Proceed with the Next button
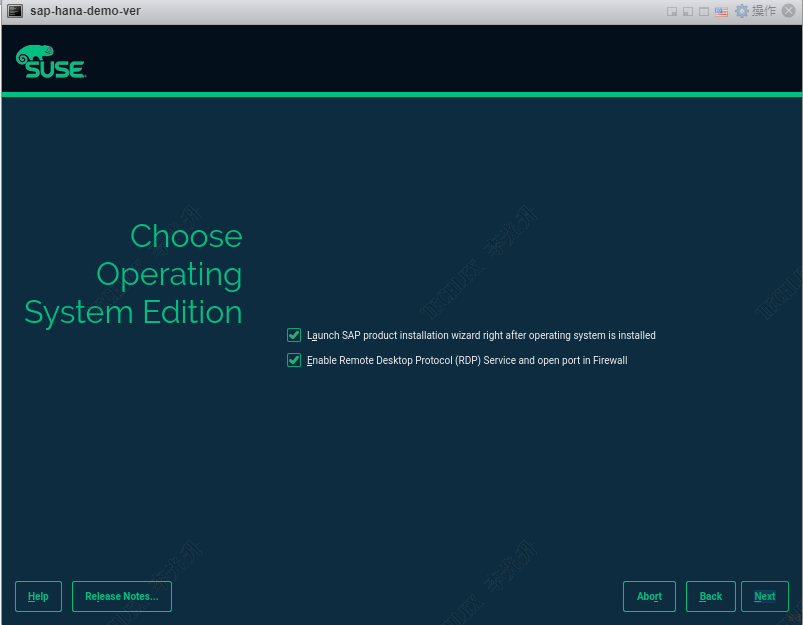This screenshot has width=803, height=625. pos(765,596)
